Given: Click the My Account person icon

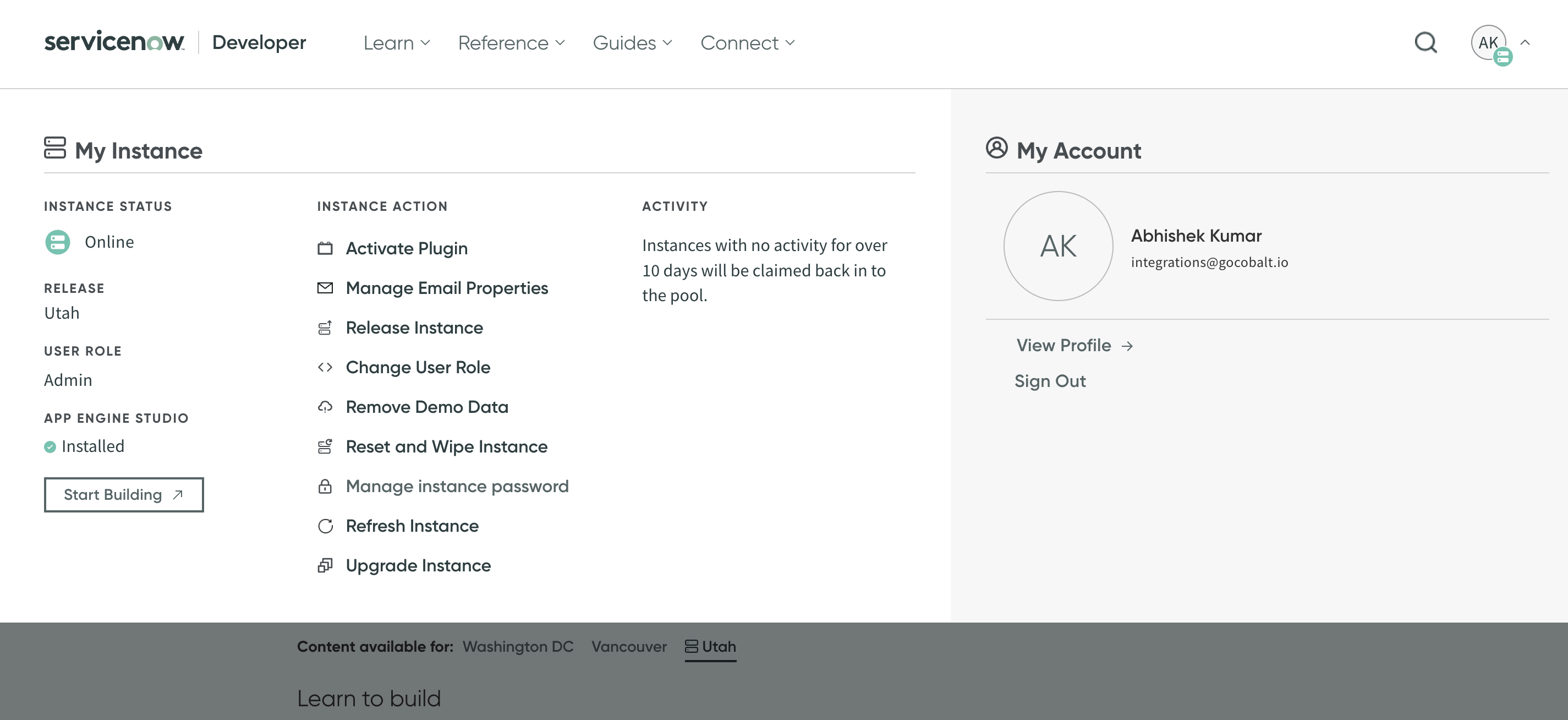Looking at the screenshot, I should (x=996, y=148).
